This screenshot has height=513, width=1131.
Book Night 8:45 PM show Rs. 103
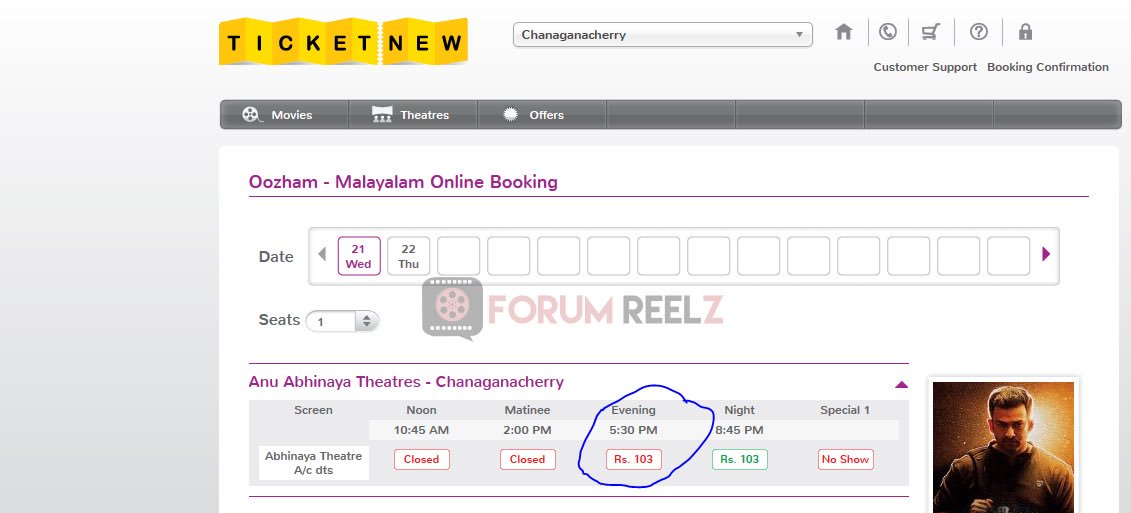click(739, 460)
